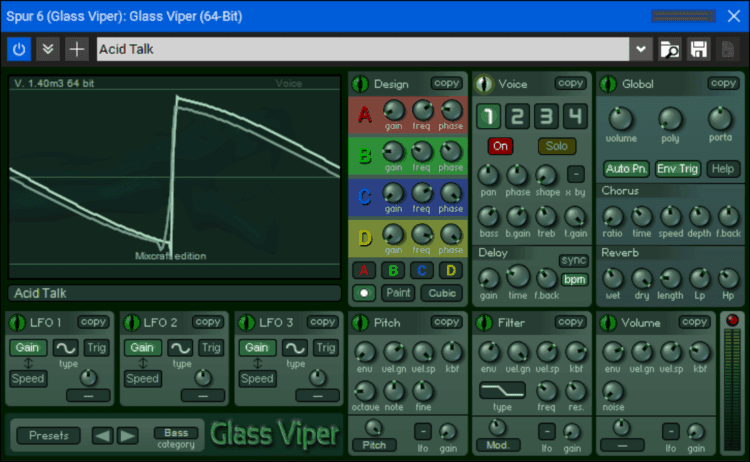
Task: Click the Pitch section green power icon
Action: click(x=360, y=323)
